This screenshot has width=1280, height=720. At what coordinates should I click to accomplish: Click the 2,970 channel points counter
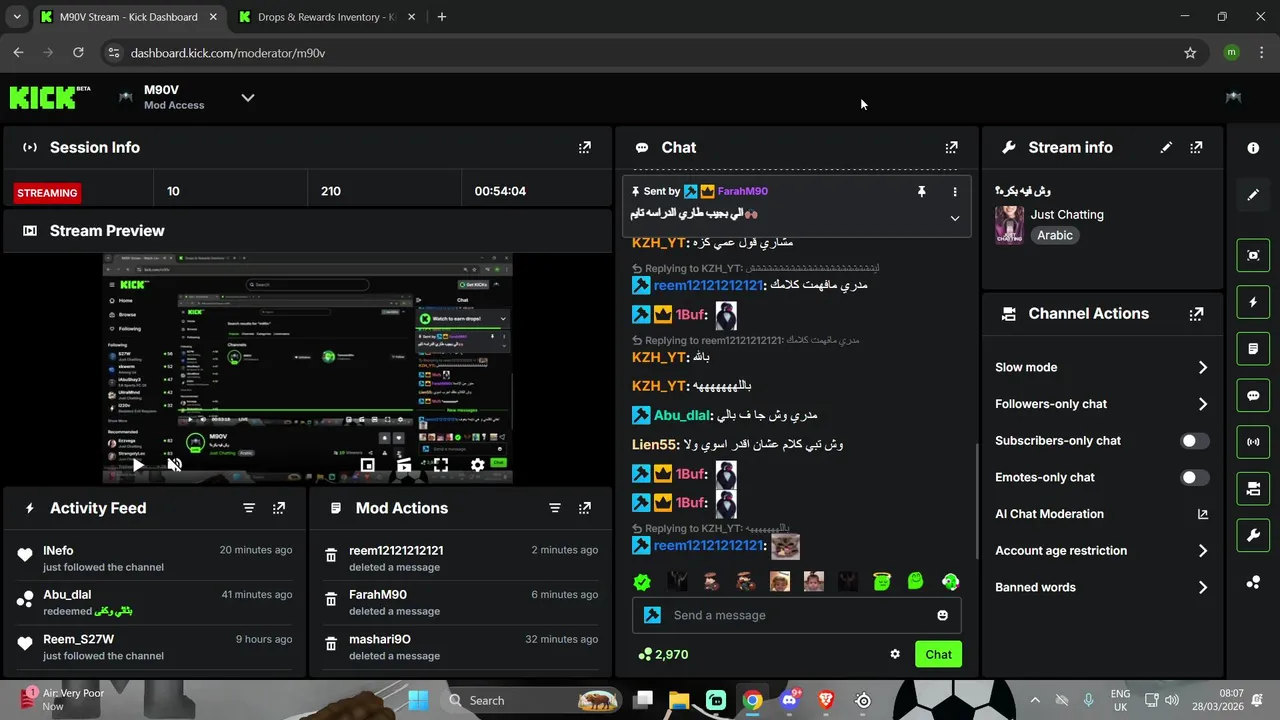click(x=663, y=655)
